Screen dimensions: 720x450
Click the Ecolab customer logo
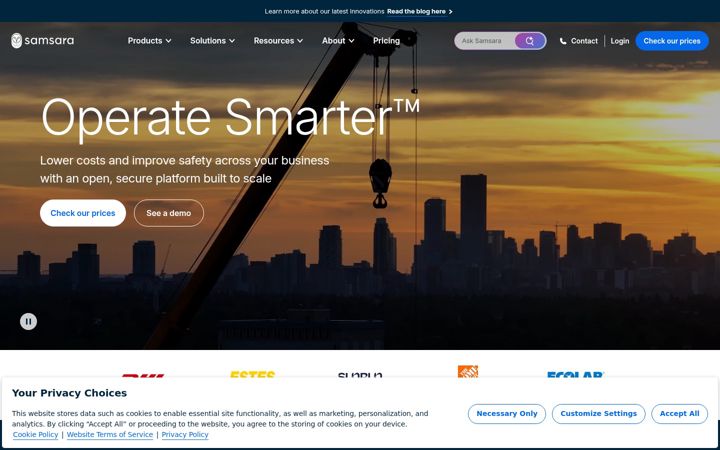point(575,375)
